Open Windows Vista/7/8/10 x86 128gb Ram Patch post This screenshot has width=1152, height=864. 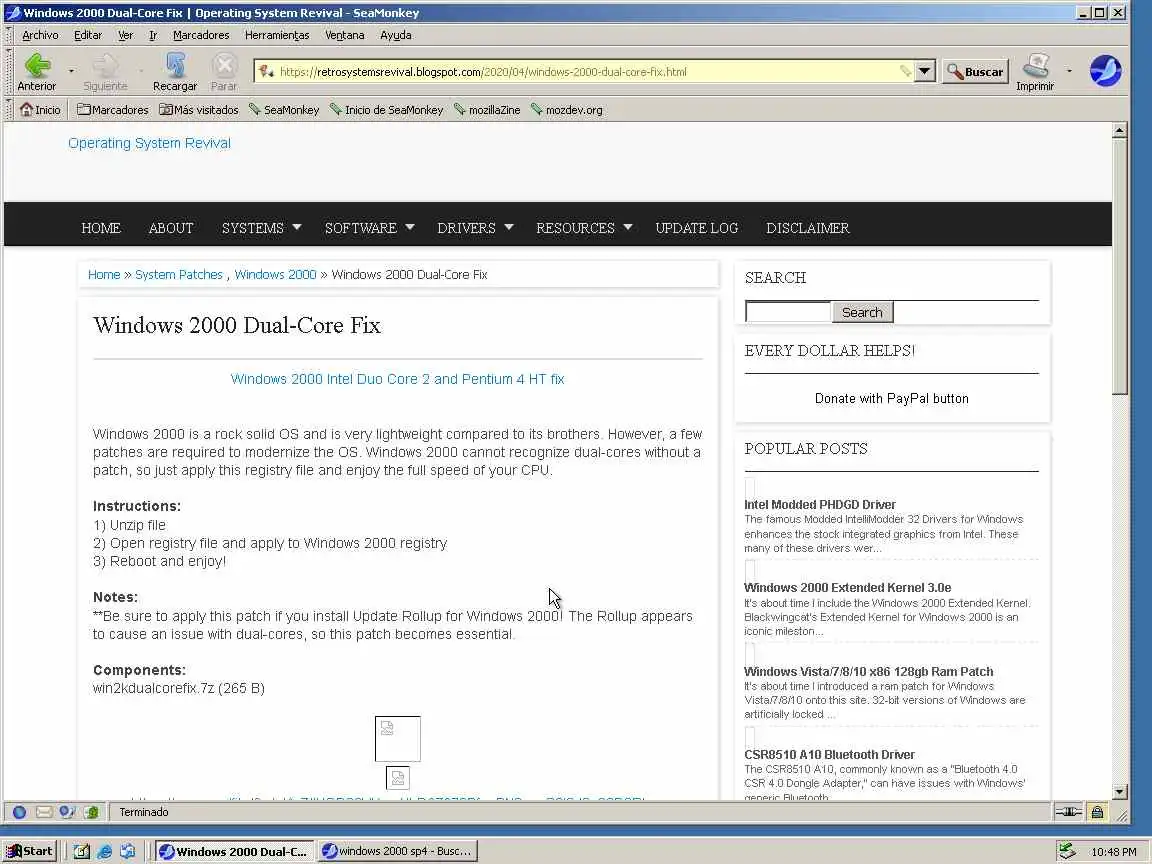(x=868, y=672)
